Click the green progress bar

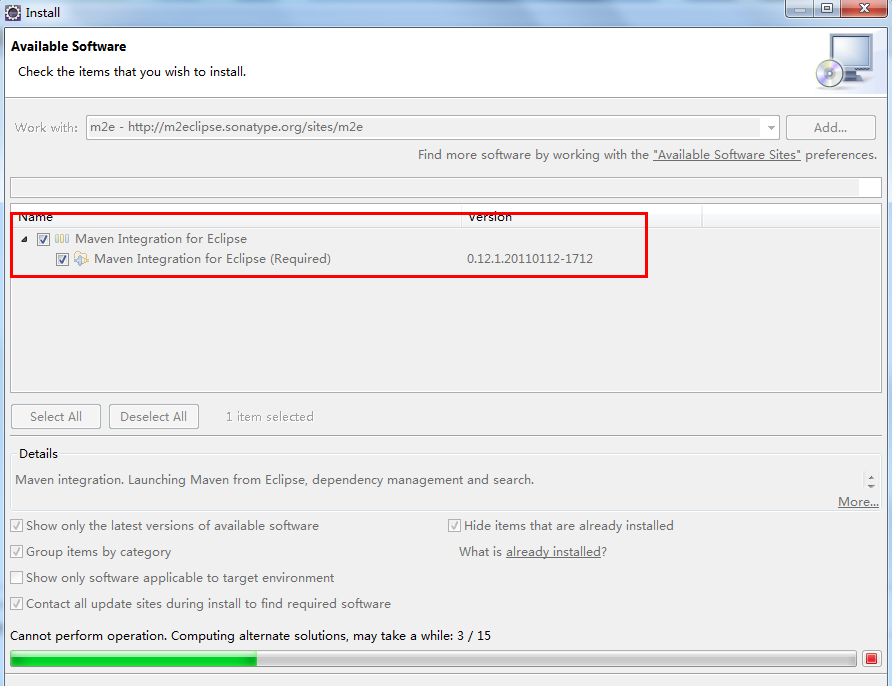tap(433, 659)
